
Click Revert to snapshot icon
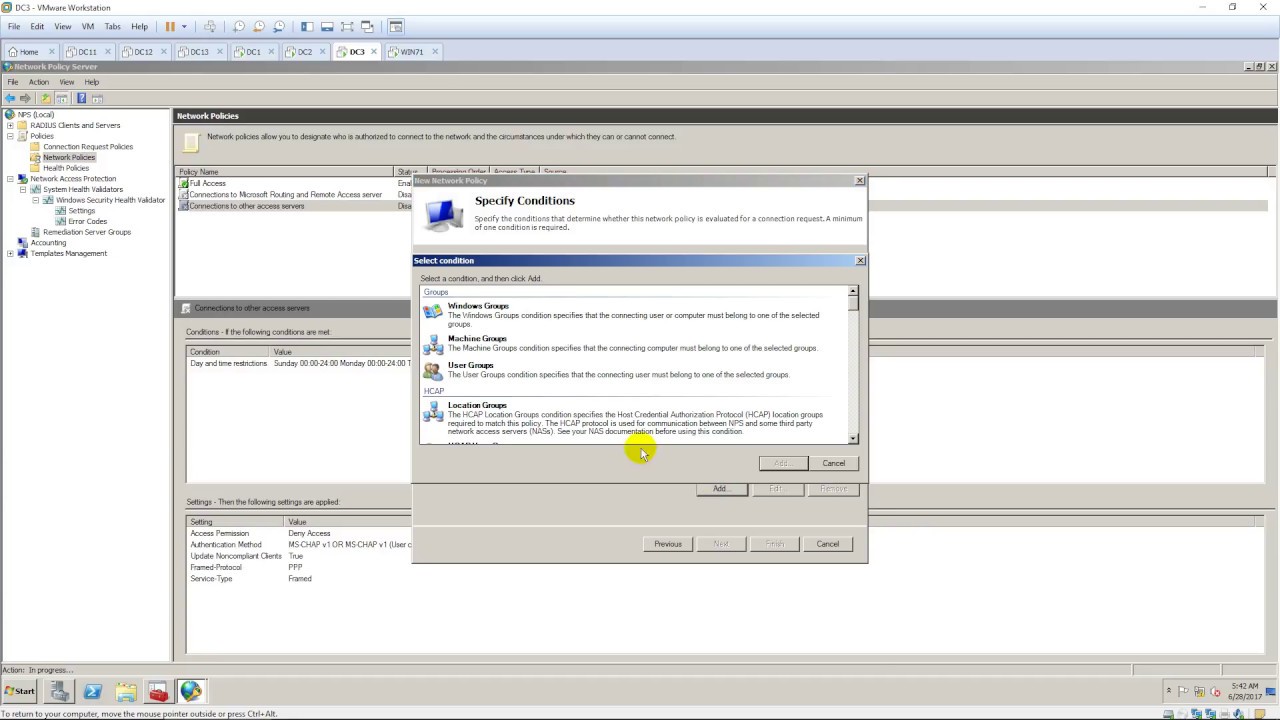pos(258,26)
